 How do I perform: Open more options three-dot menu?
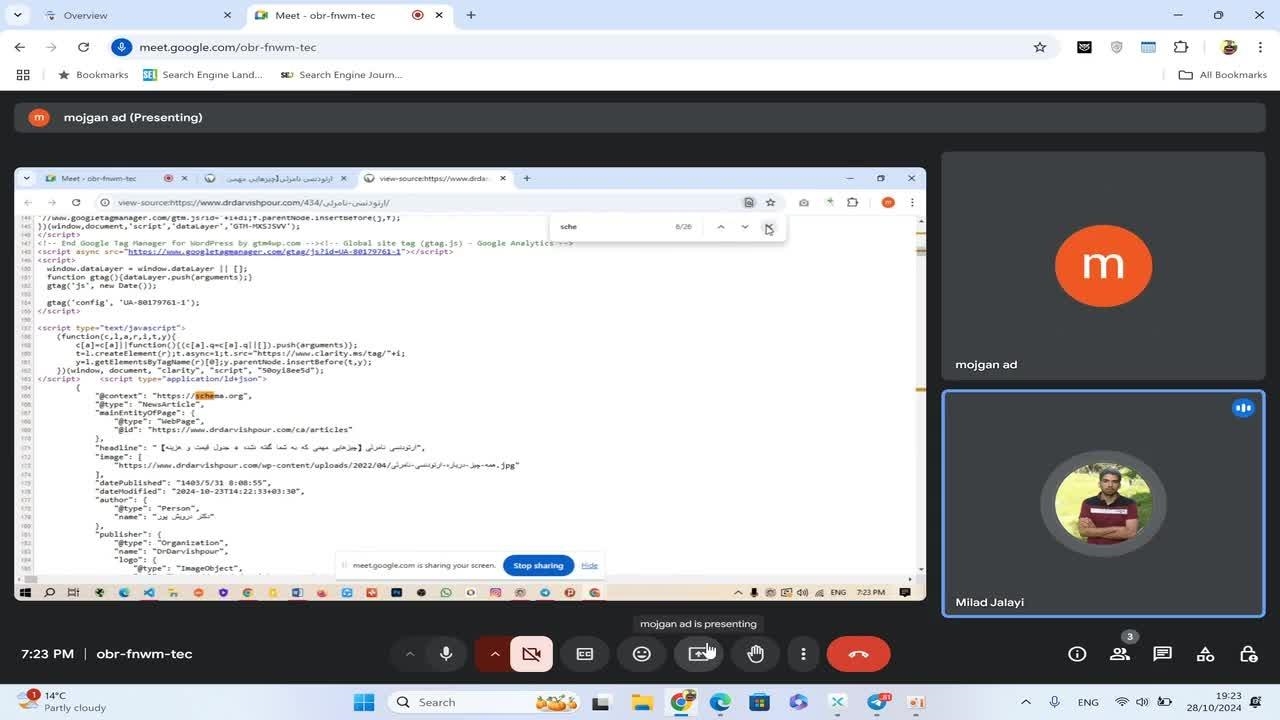[x=803, y=654]
